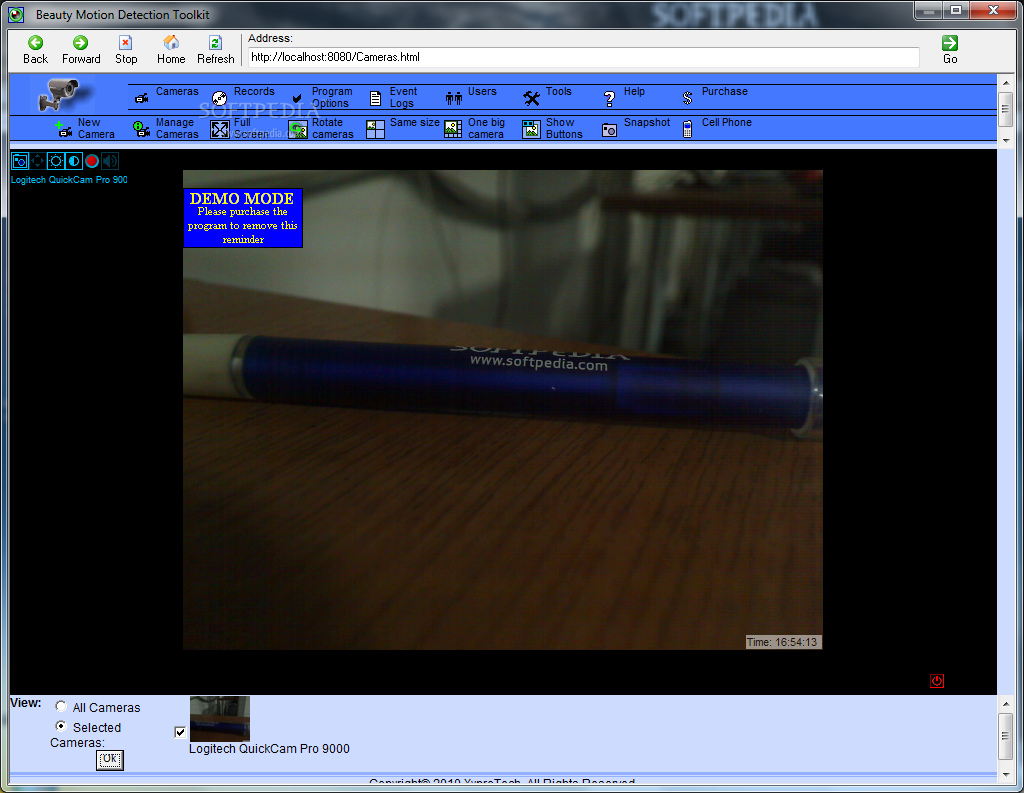Image resolution: width=1024 pixels, height=793 pixels.
Task: Click the camera snapshot overlay icon
Action: coord(20,161)
